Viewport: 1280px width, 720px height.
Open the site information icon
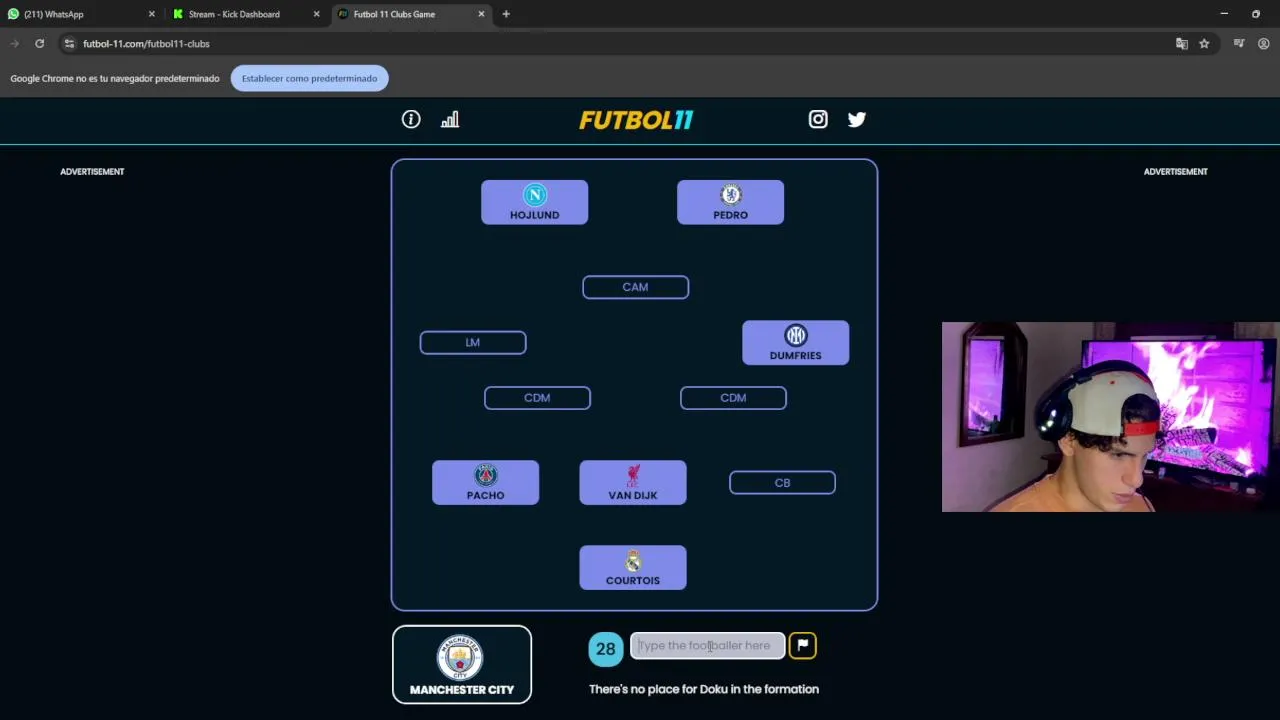[69, 44]
